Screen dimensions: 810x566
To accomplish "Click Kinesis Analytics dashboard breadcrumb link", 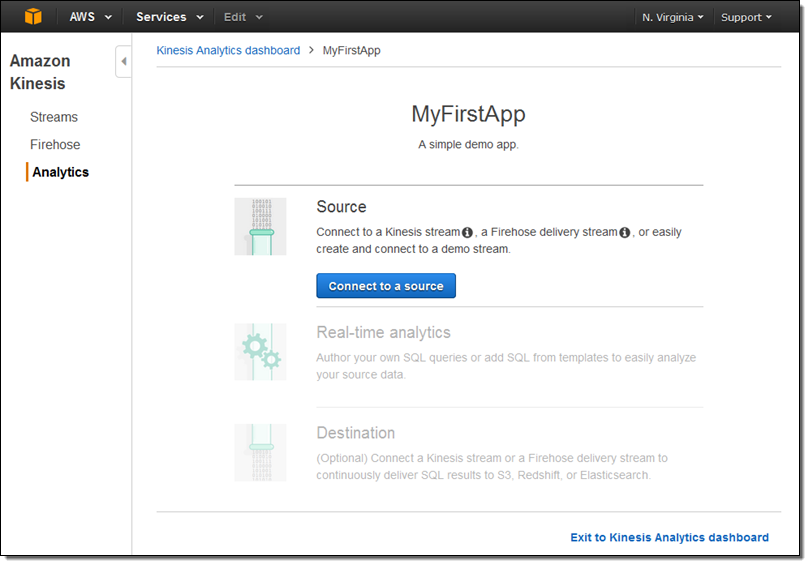I will click(228, 50).
